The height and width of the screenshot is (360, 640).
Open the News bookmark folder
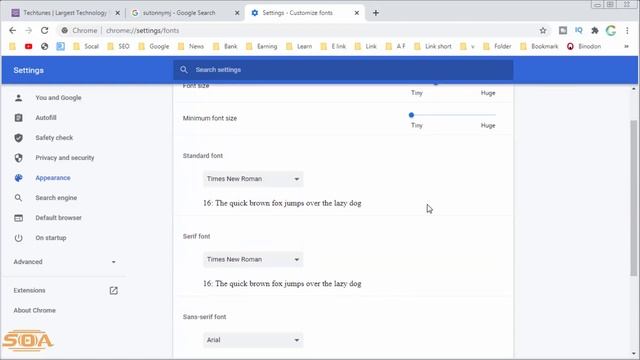[191, 47]
